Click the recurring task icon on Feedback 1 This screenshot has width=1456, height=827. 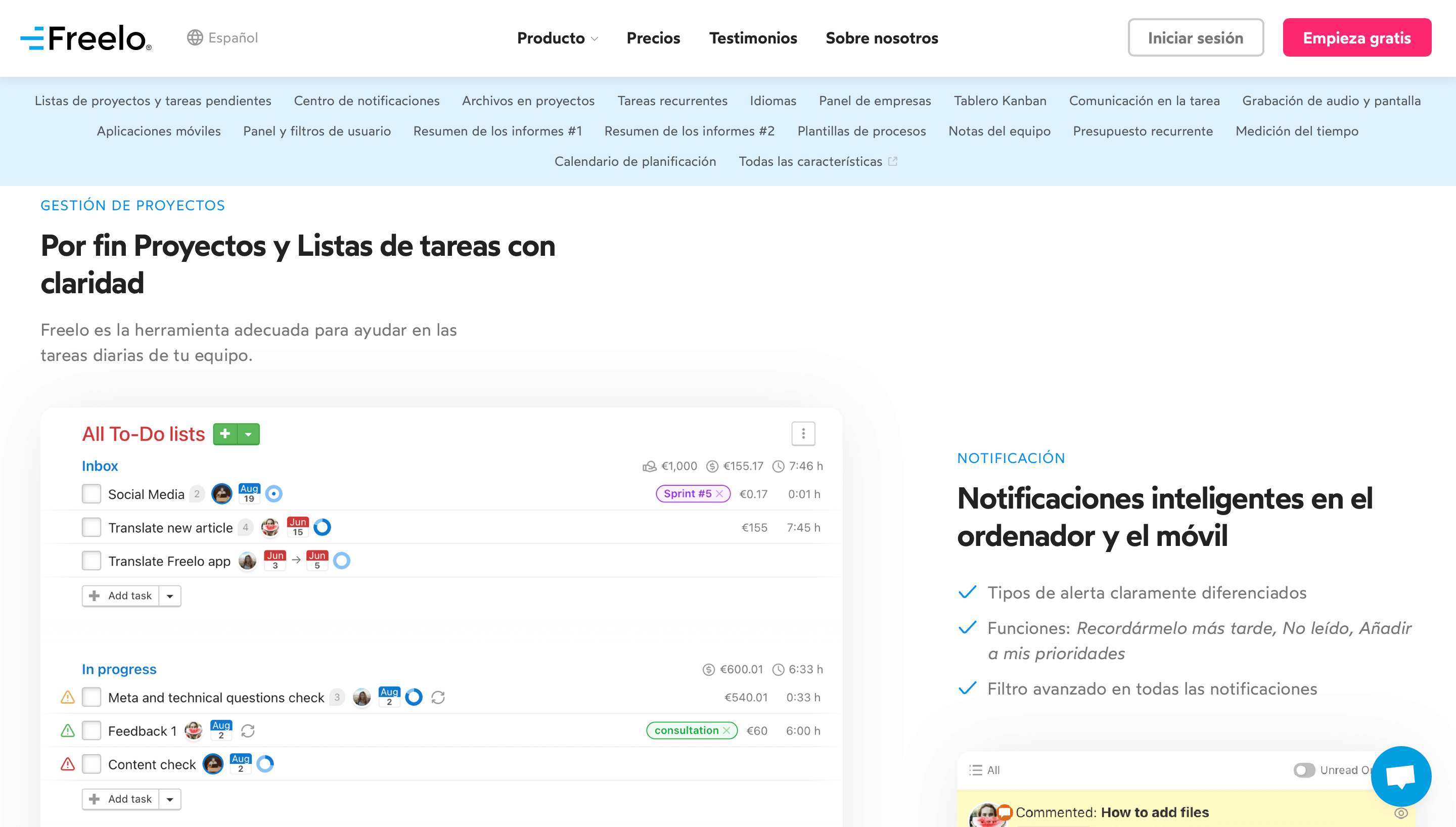point(248,730)
